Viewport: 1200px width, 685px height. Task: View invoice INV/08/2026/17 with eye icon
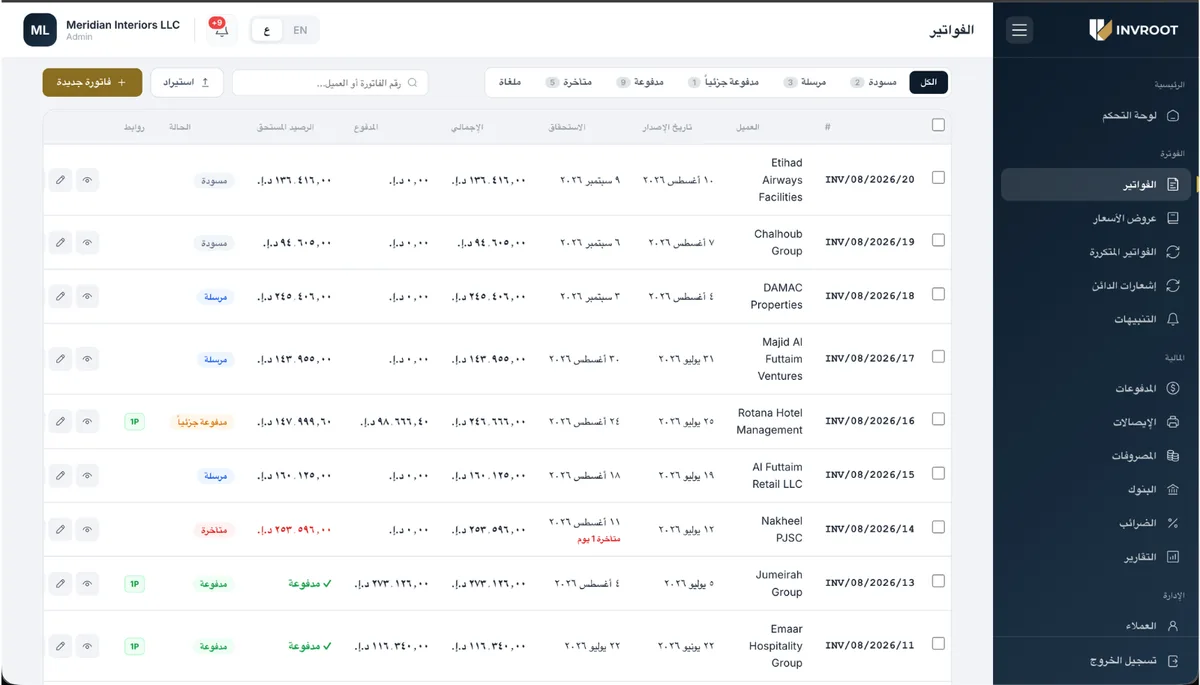(87, 358)
